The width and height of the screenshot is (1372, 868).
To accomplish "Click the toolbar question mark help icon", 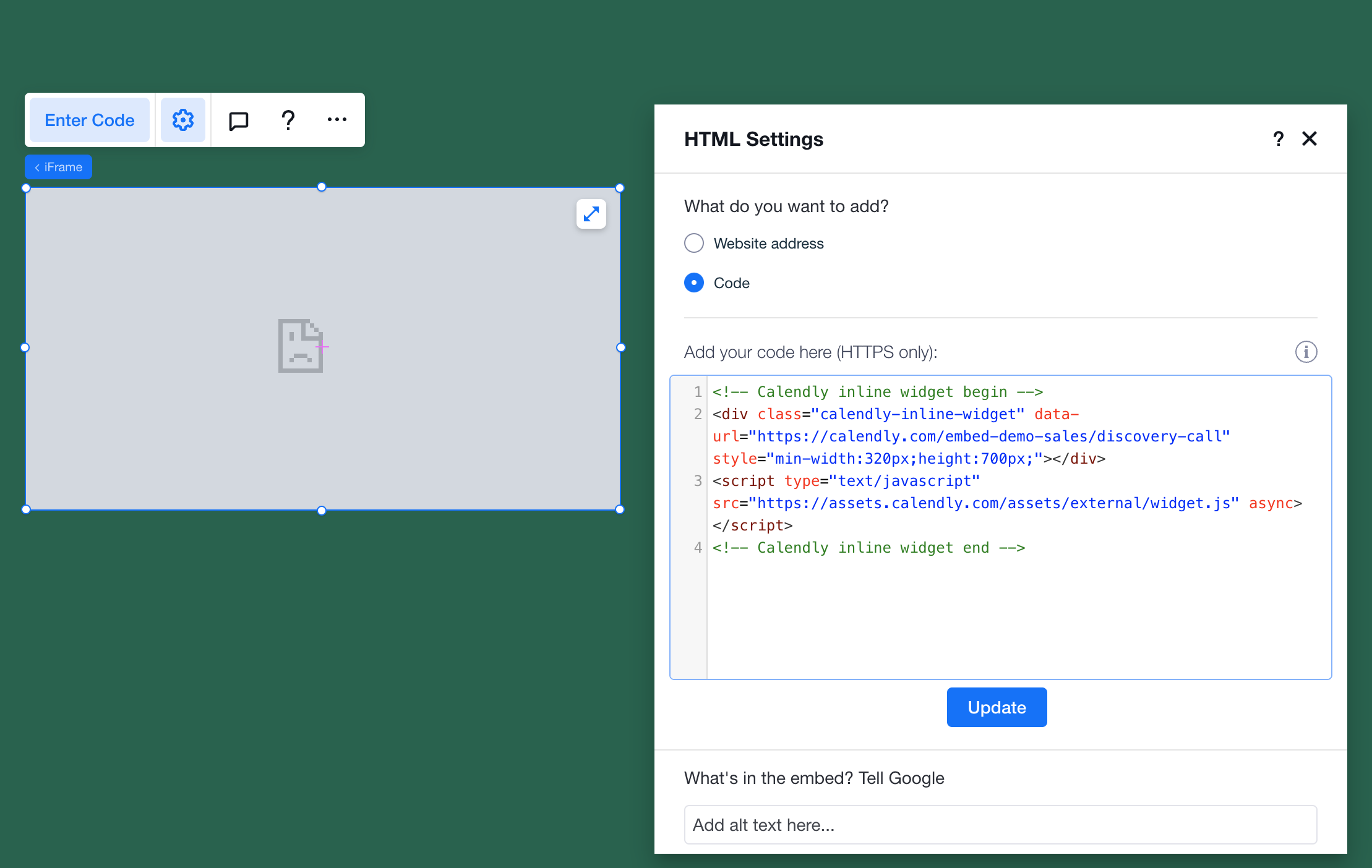I will click(288, 120).
